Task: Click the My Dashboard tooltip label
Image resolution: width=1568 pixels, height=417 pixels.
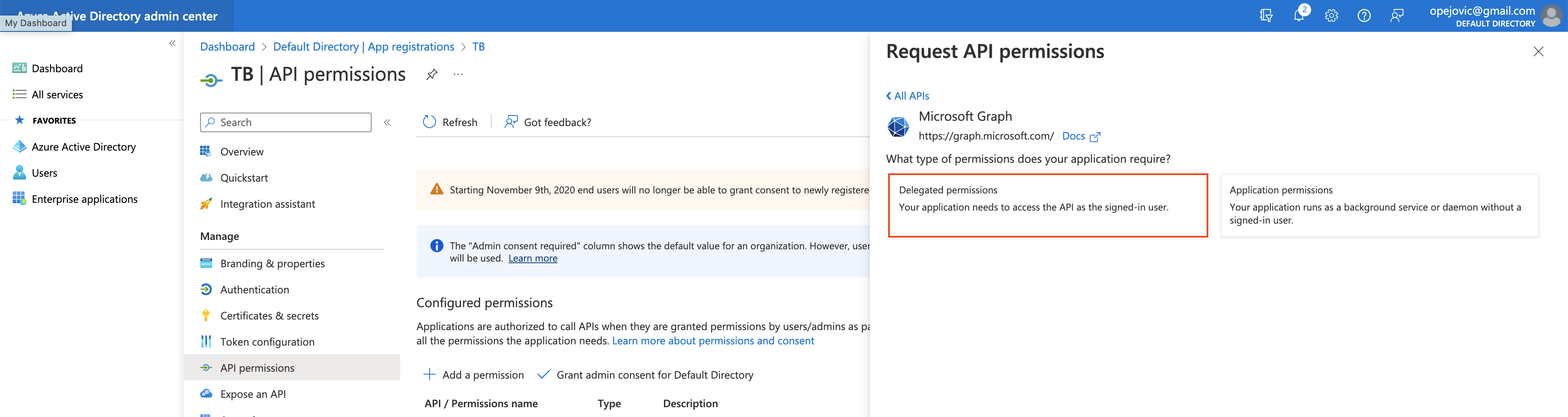Action: click(x=36, y=23)
